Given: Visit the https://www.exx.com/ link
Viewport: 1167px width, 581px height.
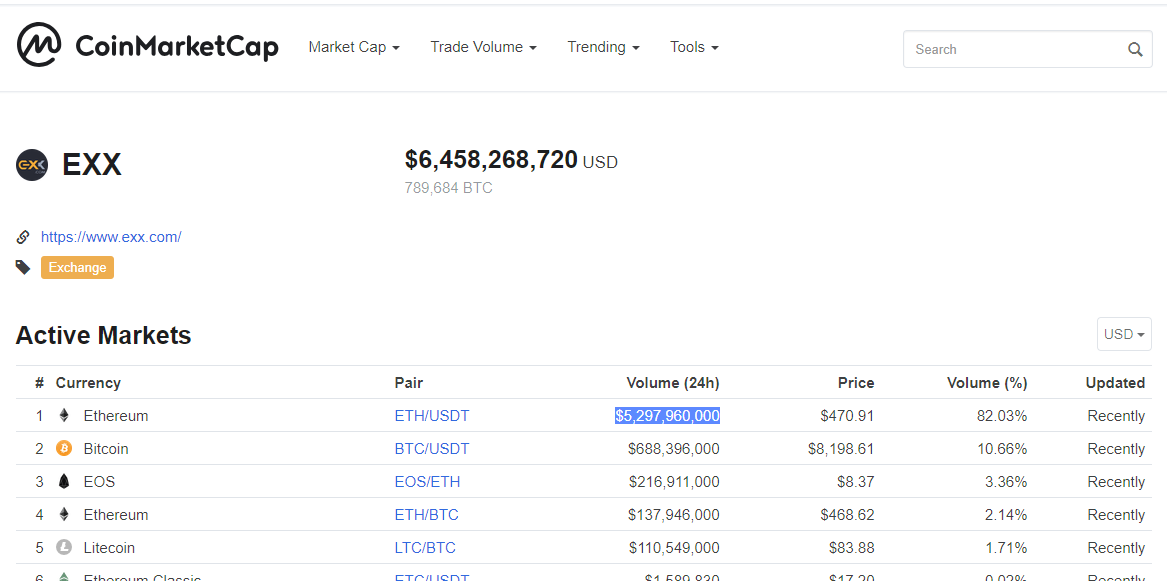Looking at the screenshot, I should pos(111,237).
